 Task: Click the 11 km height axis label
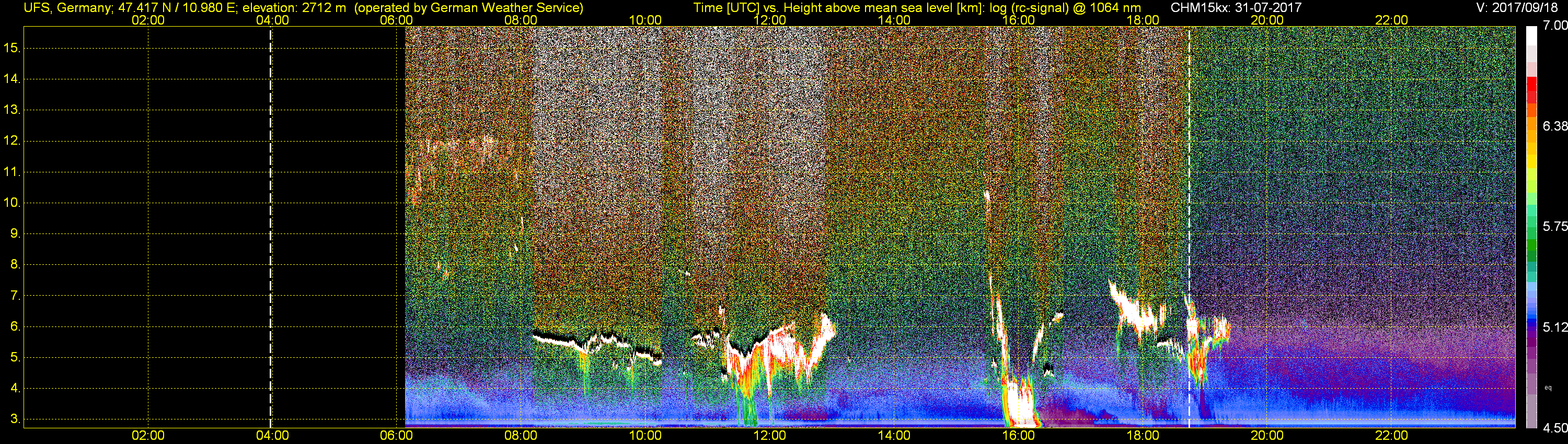click(x=11, y=171)
